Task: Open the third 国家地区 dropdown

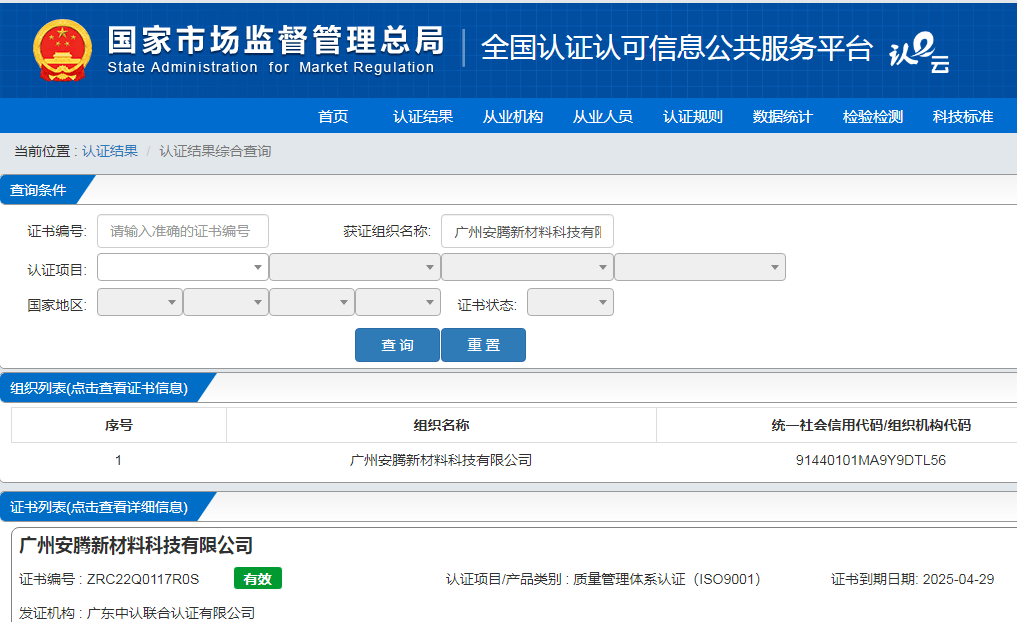Action: pyautogui.click(x=312, y=302)
